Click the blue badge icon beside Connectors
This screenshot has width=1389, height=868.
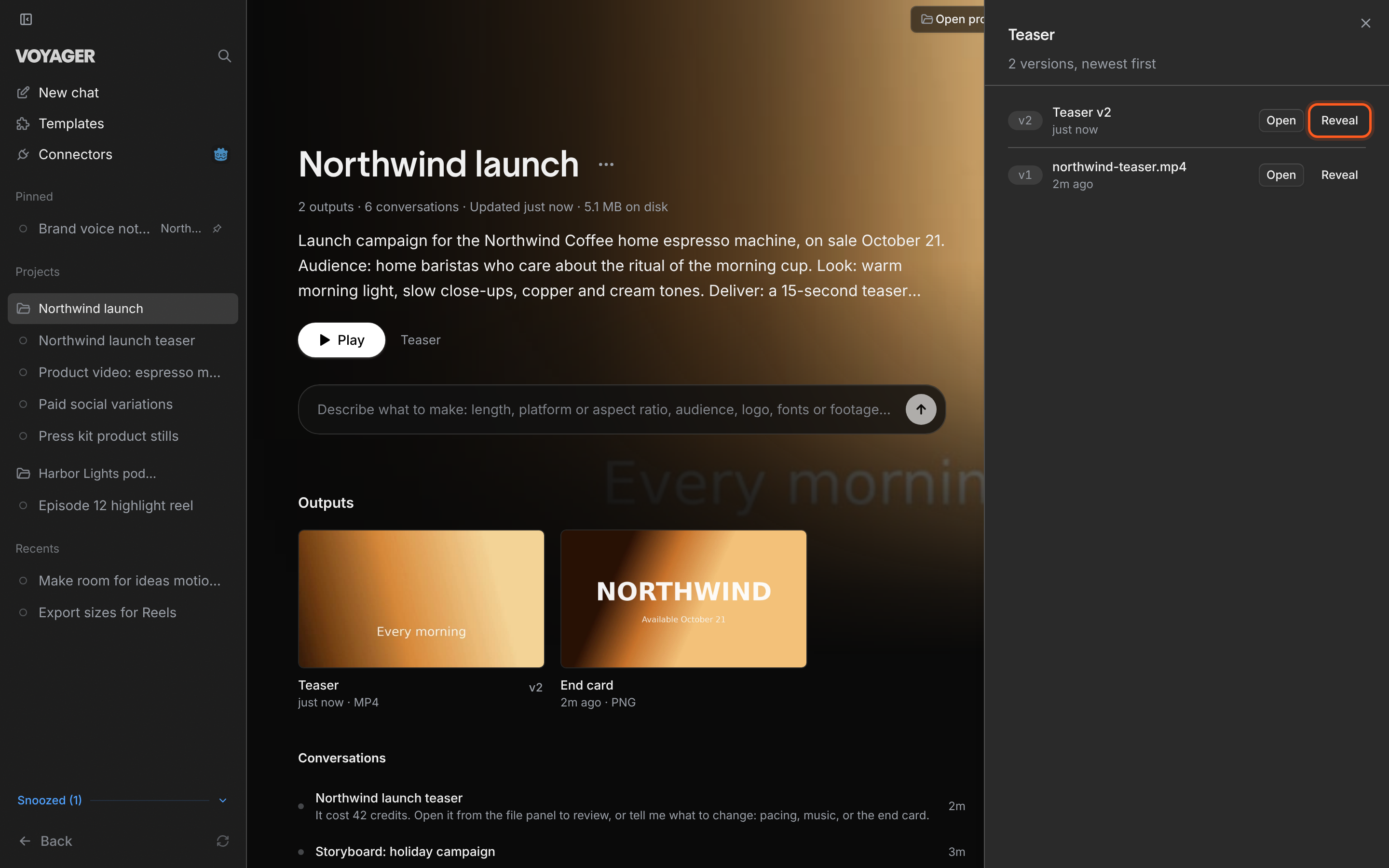[221, 154]
